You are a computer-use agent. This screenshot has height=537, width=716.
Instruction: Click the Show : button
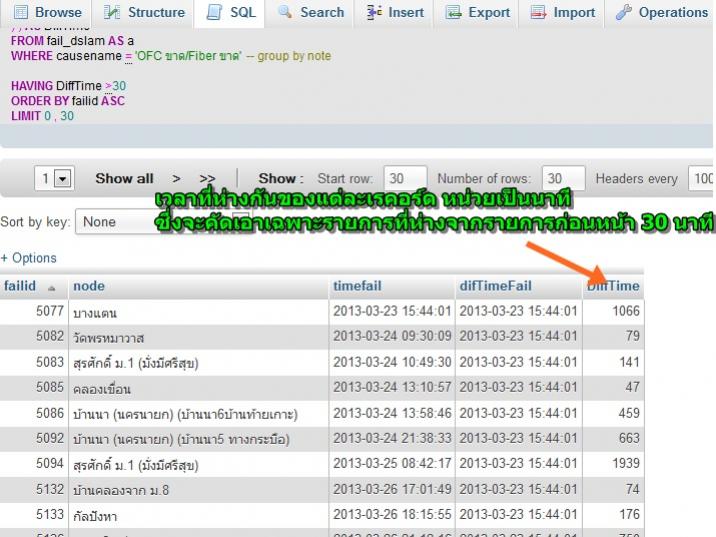pos(280,179)
